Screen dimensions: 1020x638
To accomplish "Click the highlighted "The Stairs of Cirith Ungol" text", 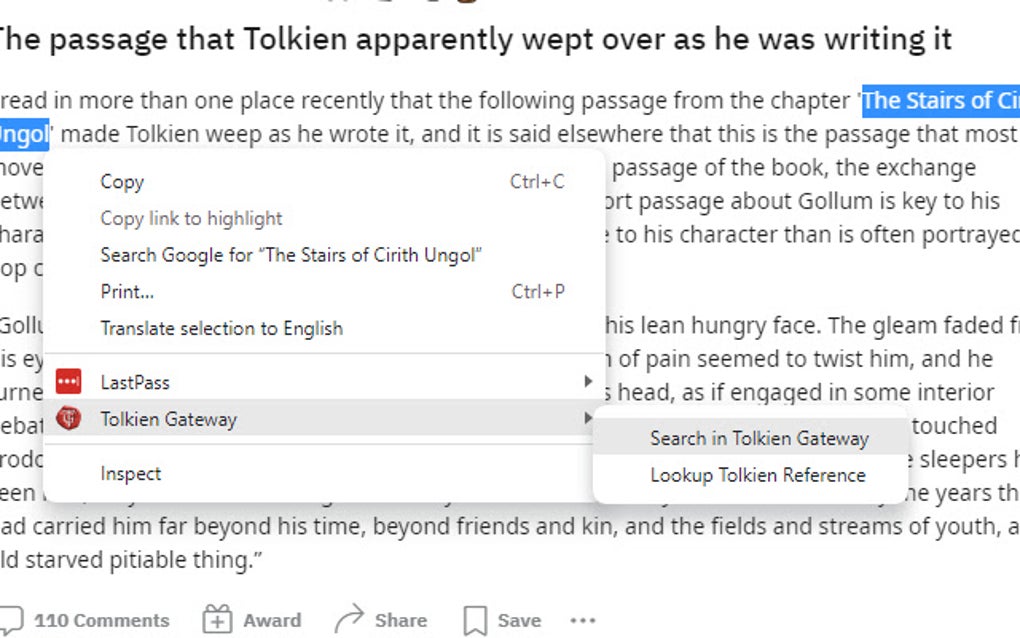I will tap(940, 101).
